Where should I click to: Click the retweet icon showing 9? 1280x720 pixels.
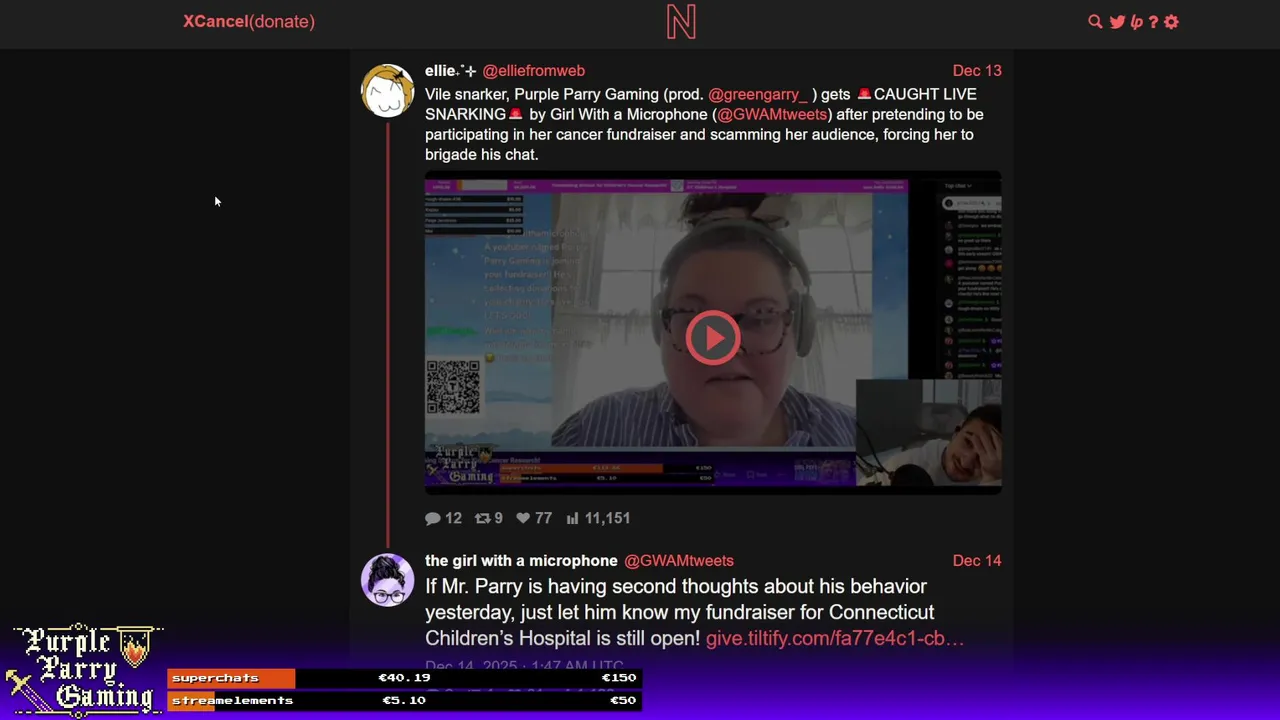coord(482,518)
